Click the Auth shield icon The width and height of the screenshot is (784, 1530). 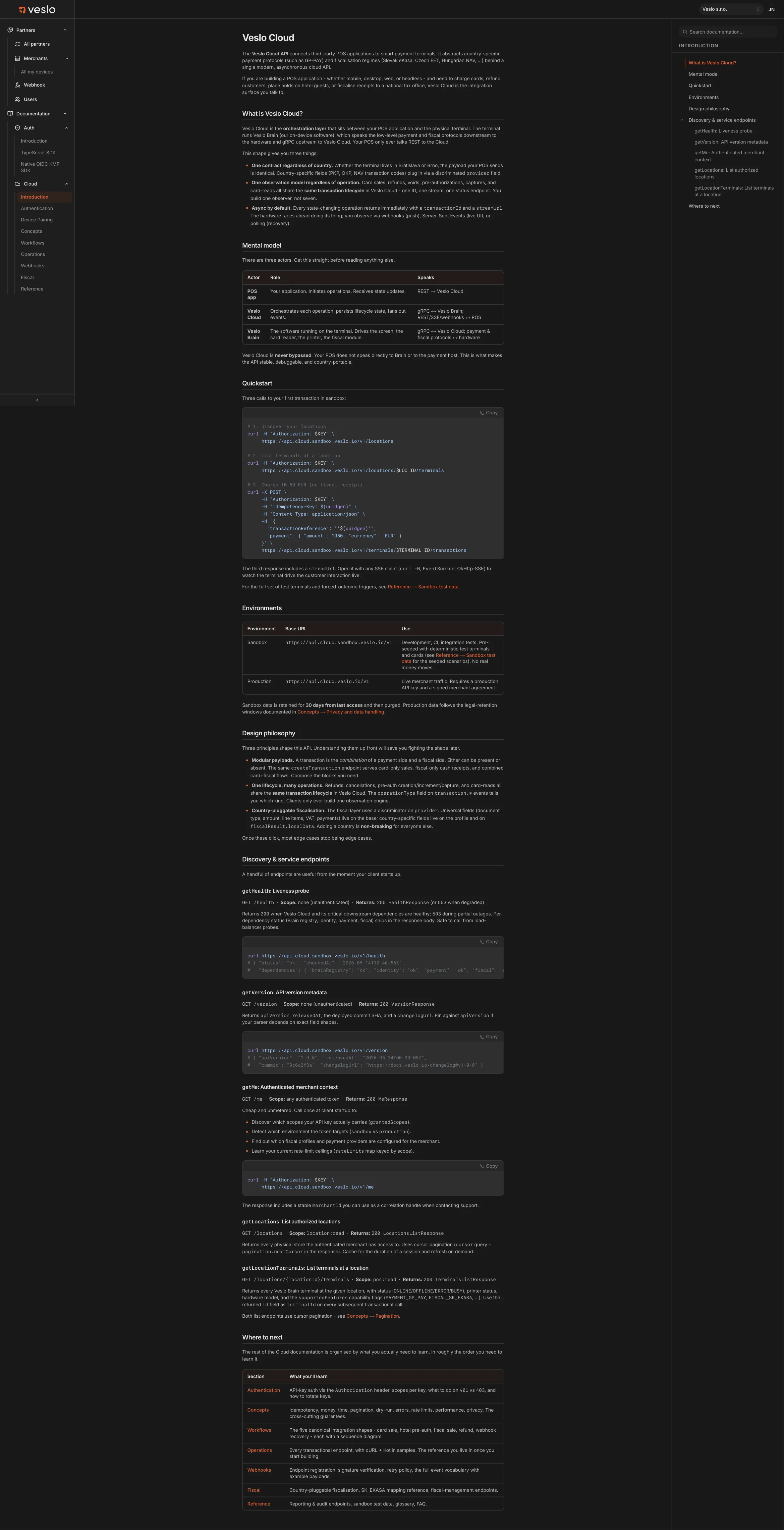(x=18, y=128)
